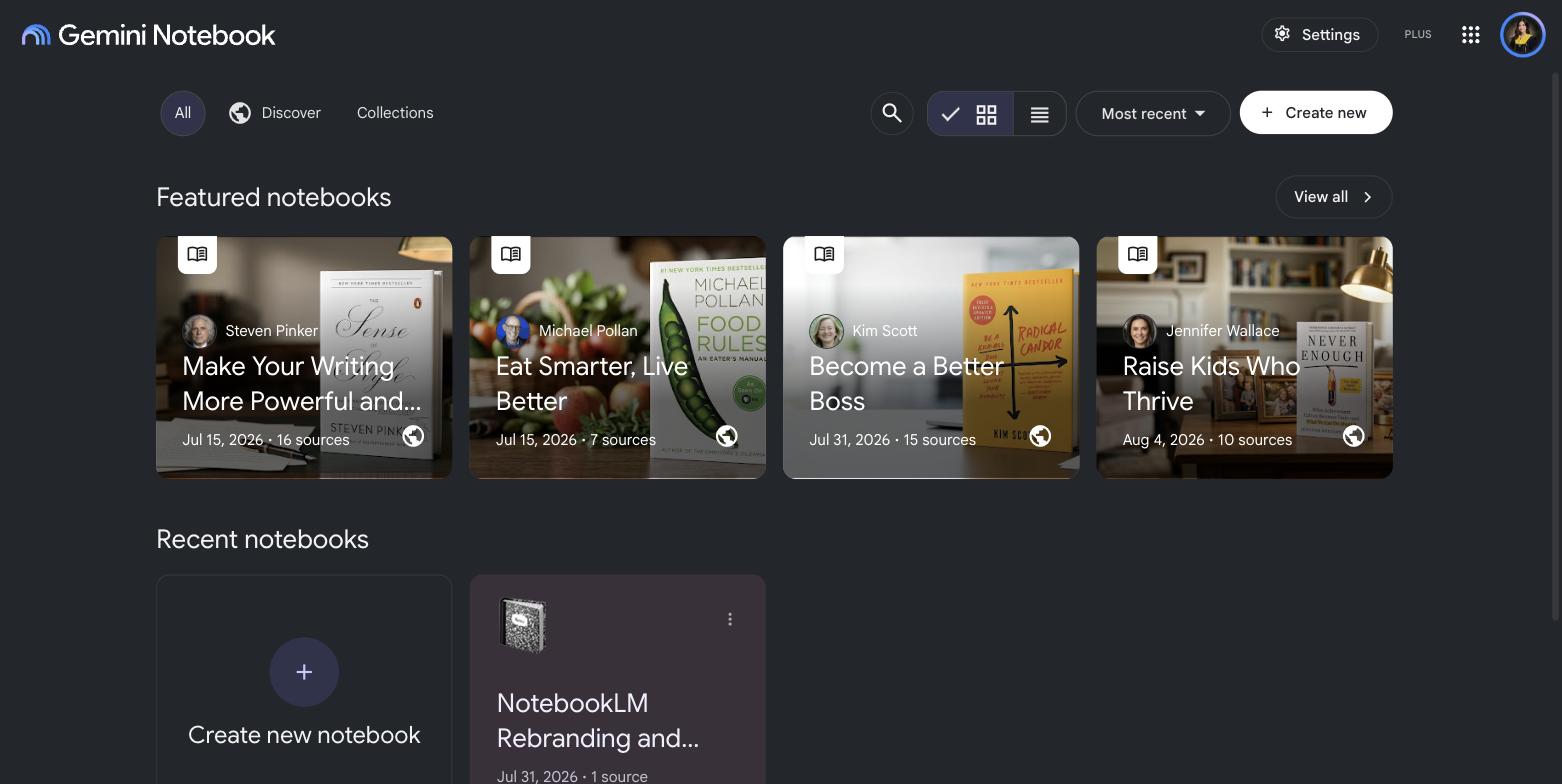This screenshot has height=784, width=1562.
Task: Click the composition notebook icon
Action: pos(522,625)
